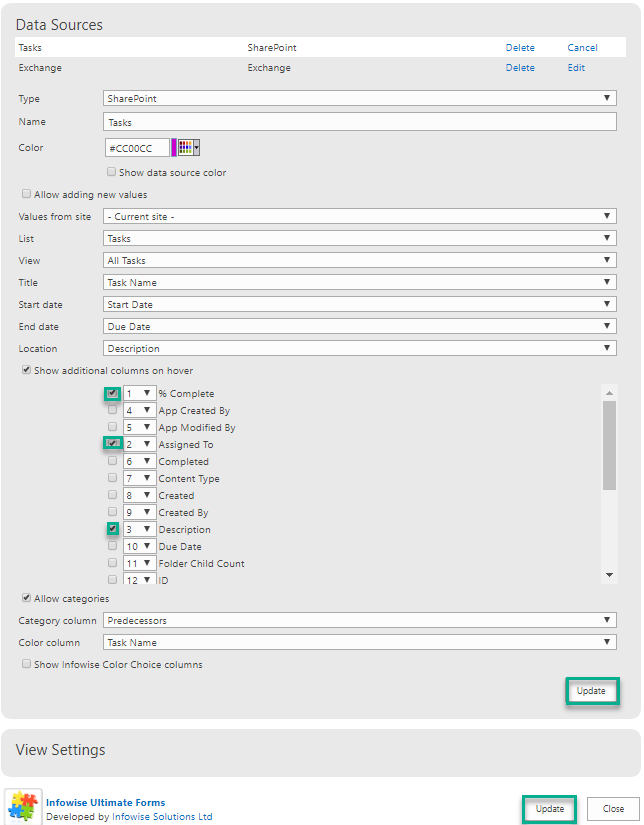Select the Exchange data source row
Screen dimensions: 644x825
pos(320,68)
